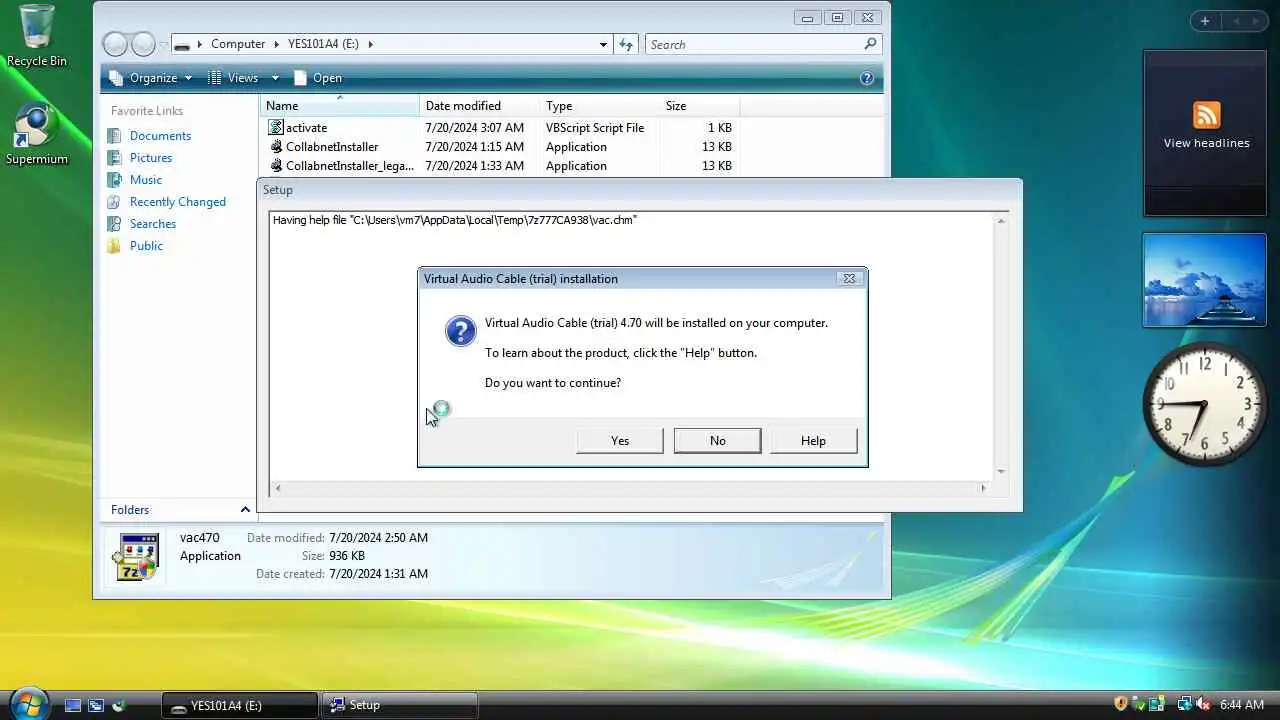Open Recycle Bin on the desktop
Image resolution: width=1280 pixels, height=720 pixels.
[37, 36]
